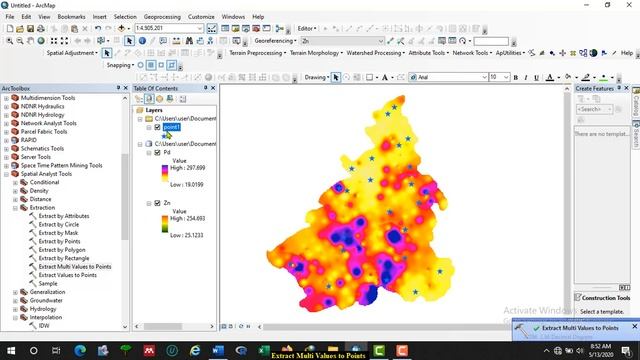Click the Save map icon
Screen dimensions: 640x360
(x=30, y=29)
